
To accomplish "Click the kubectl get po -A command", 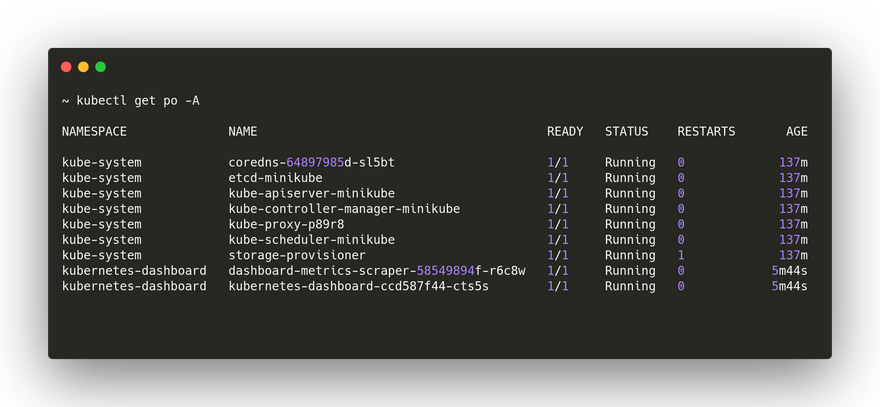I will 130,101.
